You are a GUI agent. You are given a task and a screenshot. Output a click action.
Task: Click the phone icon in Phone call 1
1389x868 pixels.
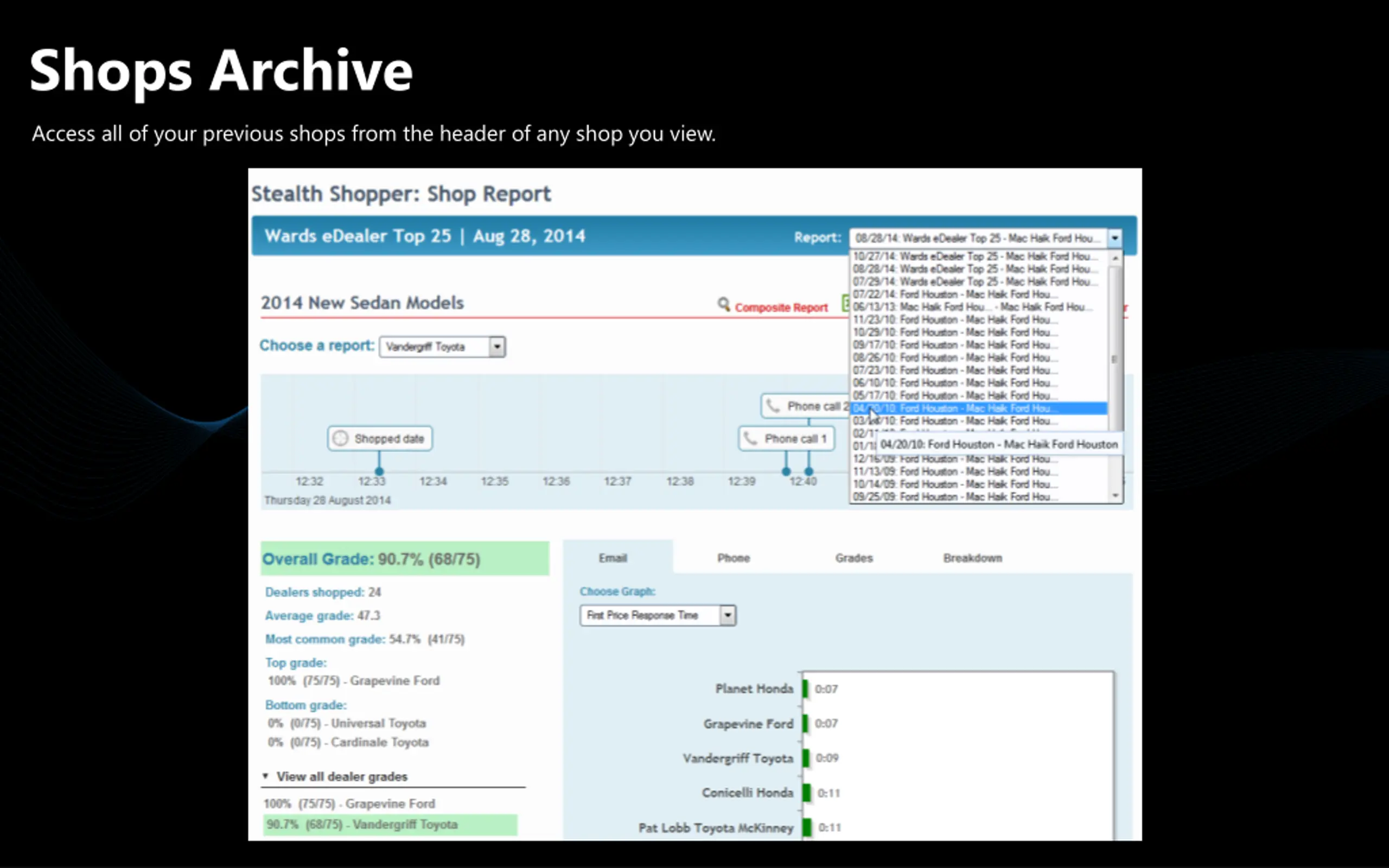[x=750, y=439]
